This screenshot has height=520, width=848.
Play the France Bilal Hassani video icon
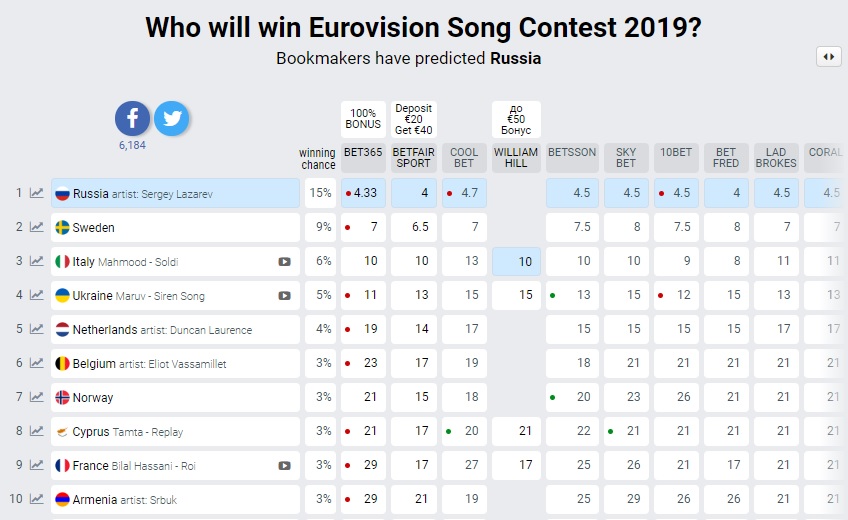point(284,465)
